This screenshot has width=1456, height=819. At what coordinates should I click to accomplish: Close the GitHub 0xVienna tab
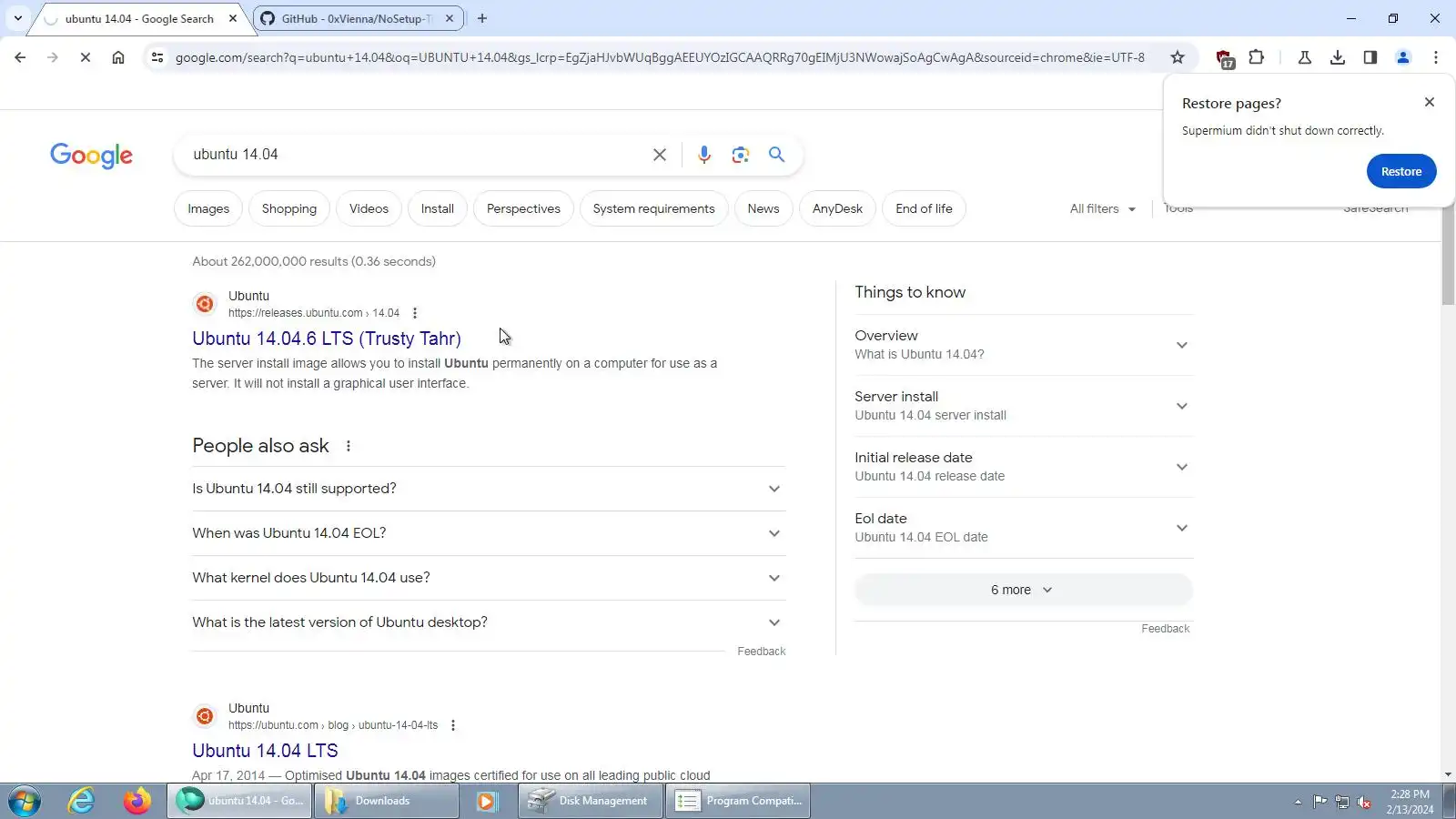point(450,18)
